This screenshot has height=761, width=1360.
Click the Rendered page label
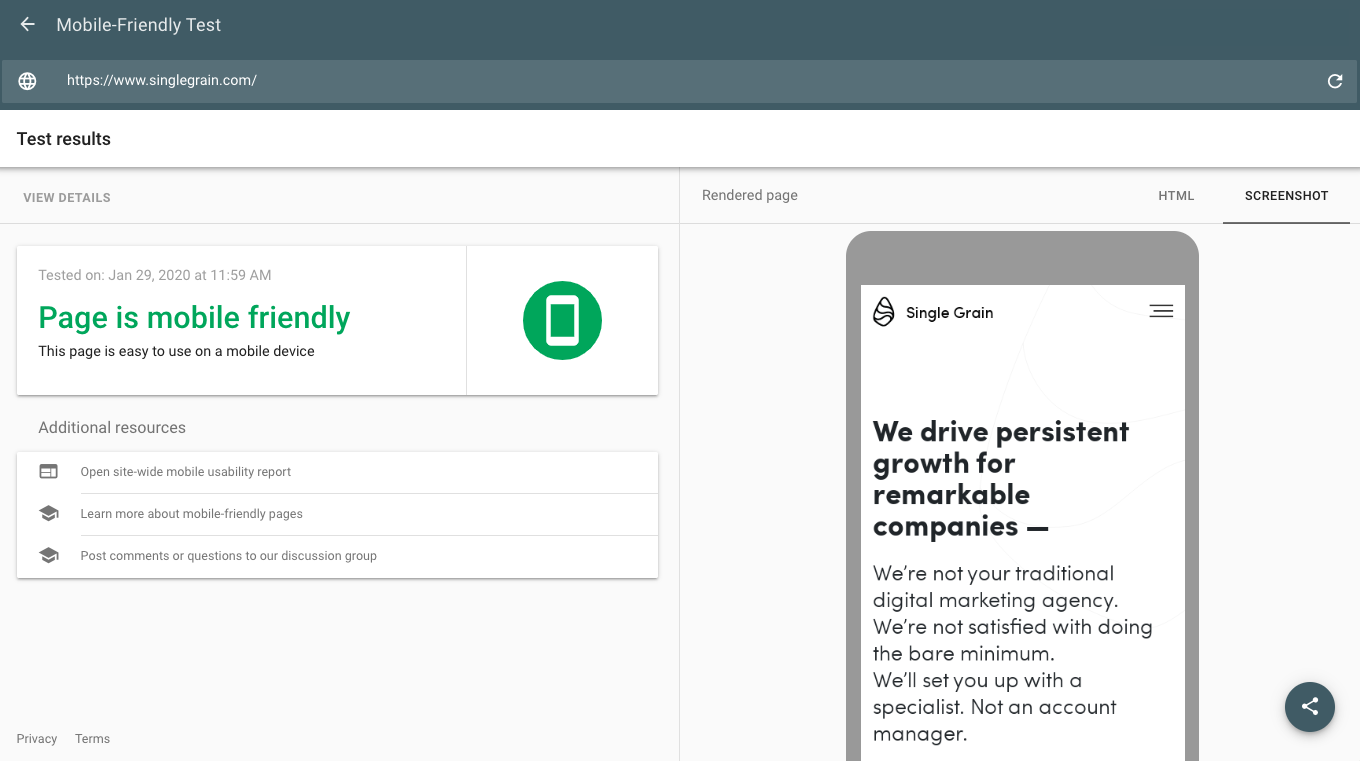750,195
